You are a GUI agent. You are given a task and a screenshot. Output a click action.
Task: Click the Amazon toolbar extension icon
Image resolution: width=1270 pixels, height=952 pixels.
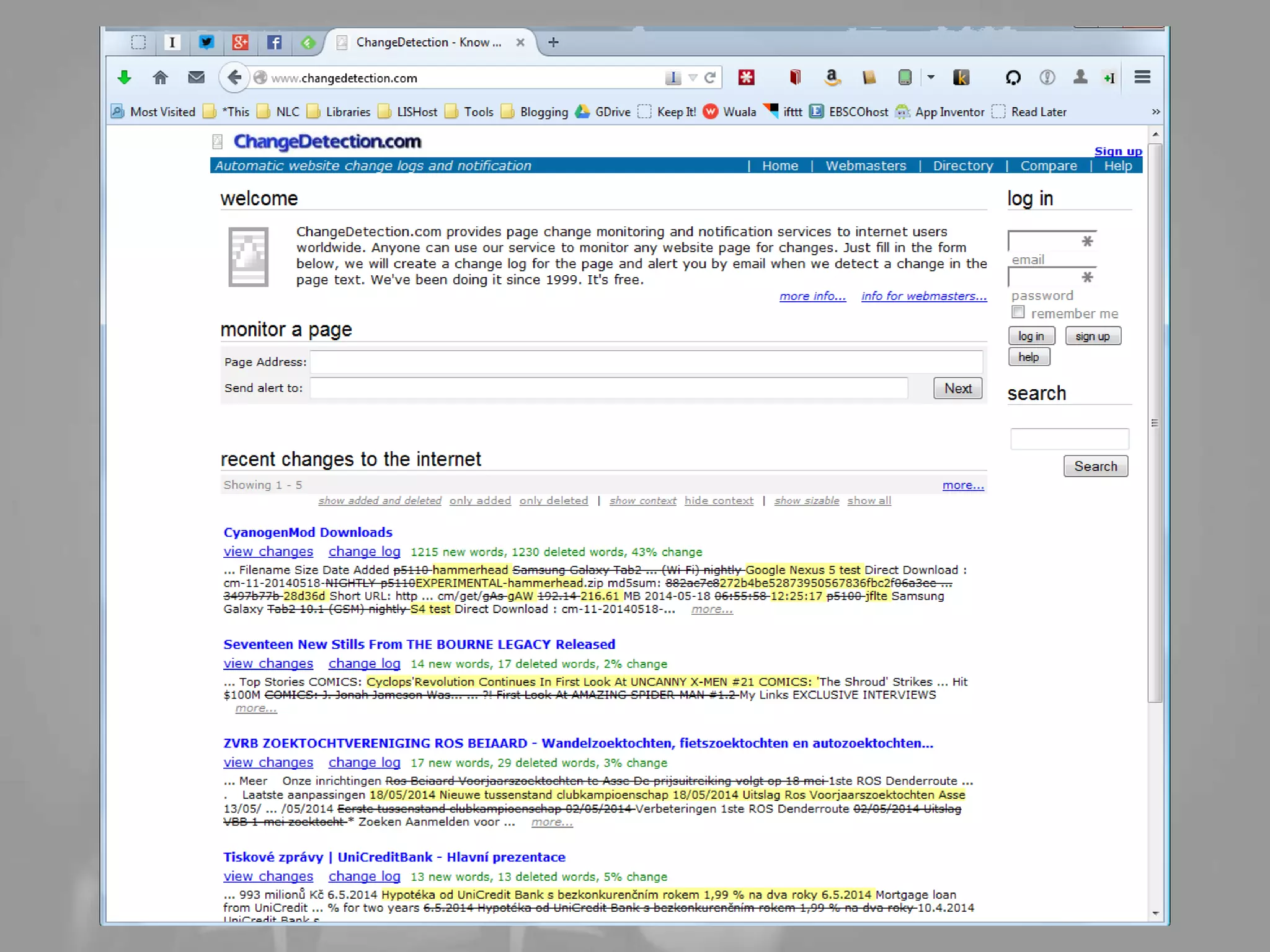tap(832, 77)
